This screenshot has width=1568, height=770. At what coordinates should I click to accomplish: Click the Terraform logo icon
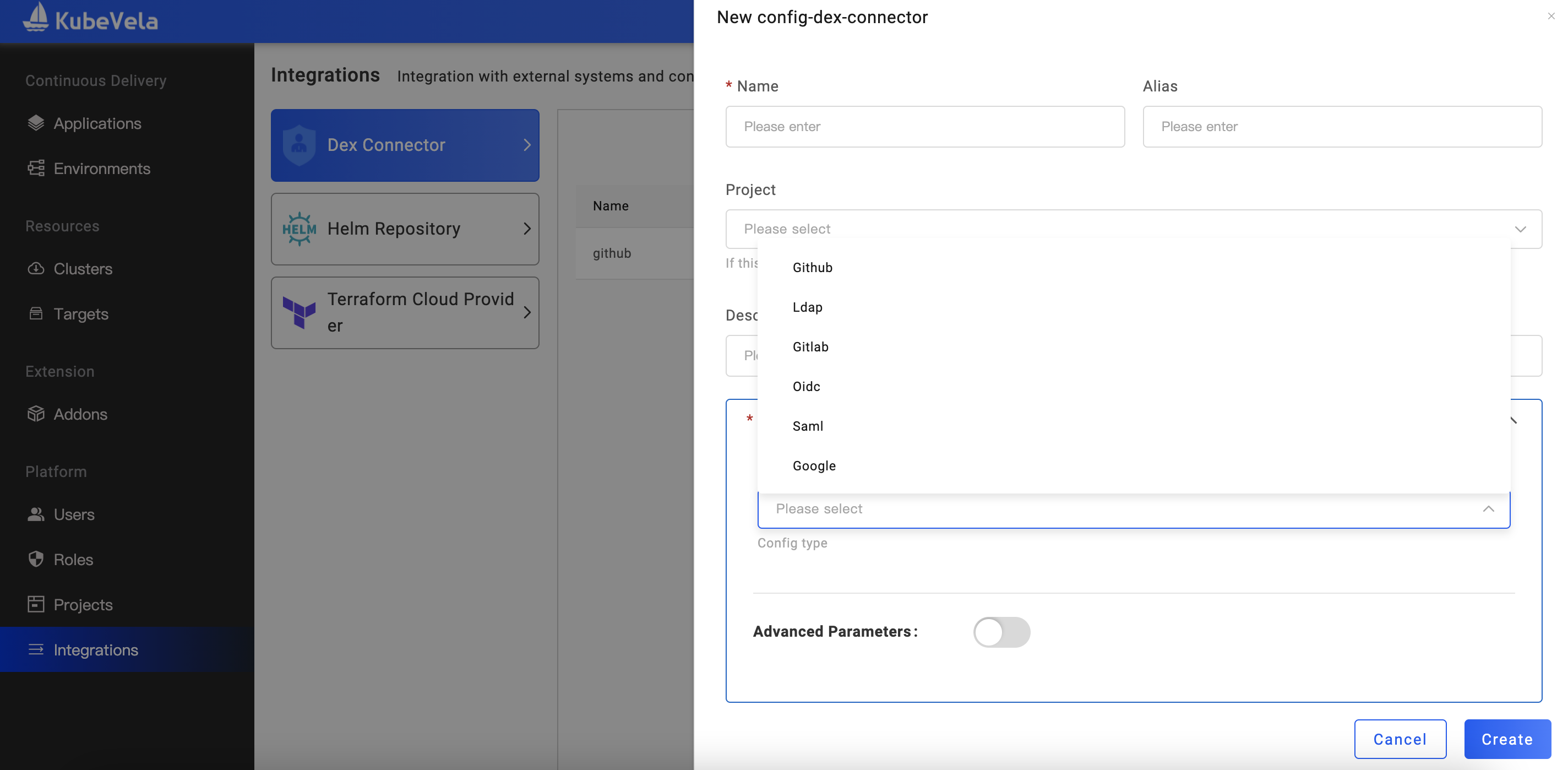(x=299, y=312)
